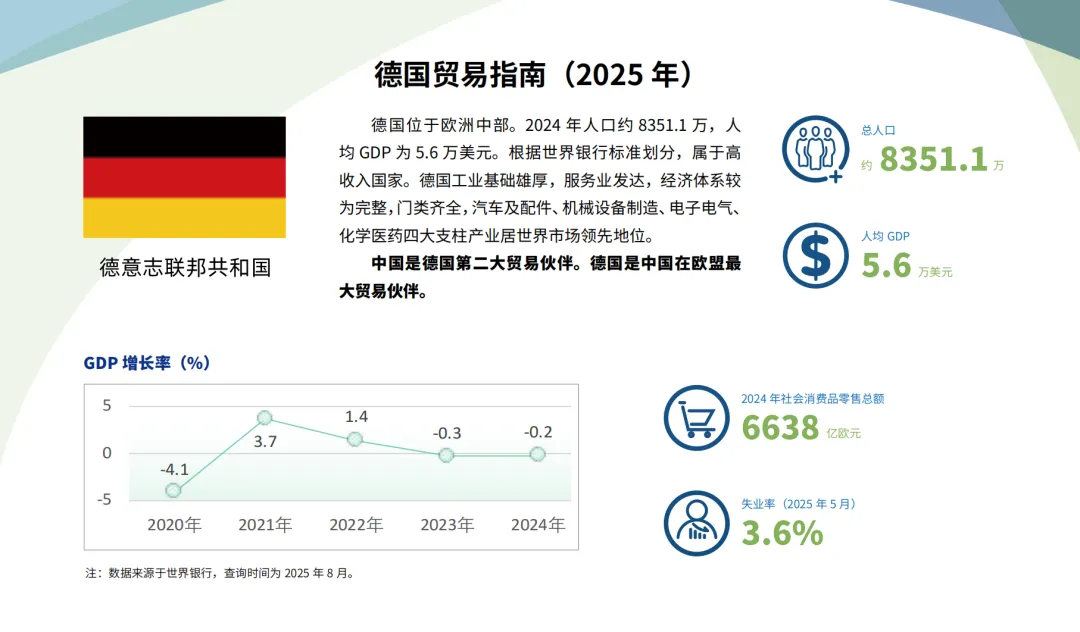
Task: Click the 2024 data point showing -0.2
Action: 536,455
